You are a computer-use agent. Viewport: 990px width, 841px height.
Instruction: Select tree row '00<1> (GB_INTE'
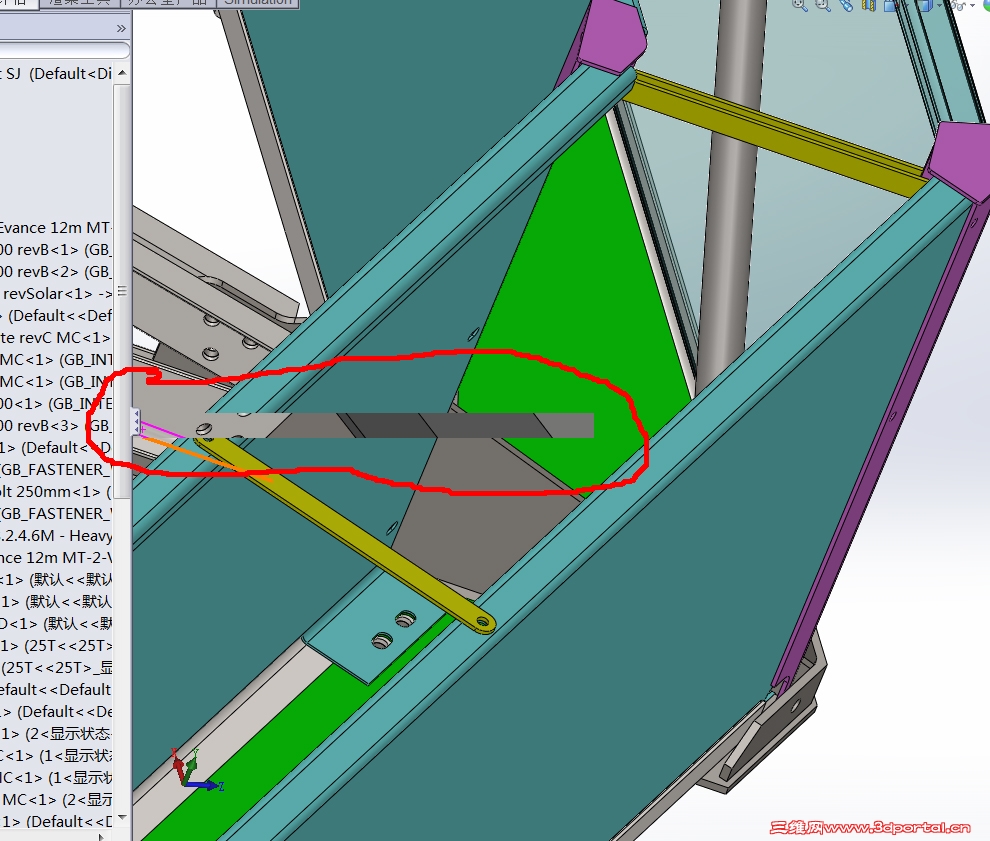[56, 403]
